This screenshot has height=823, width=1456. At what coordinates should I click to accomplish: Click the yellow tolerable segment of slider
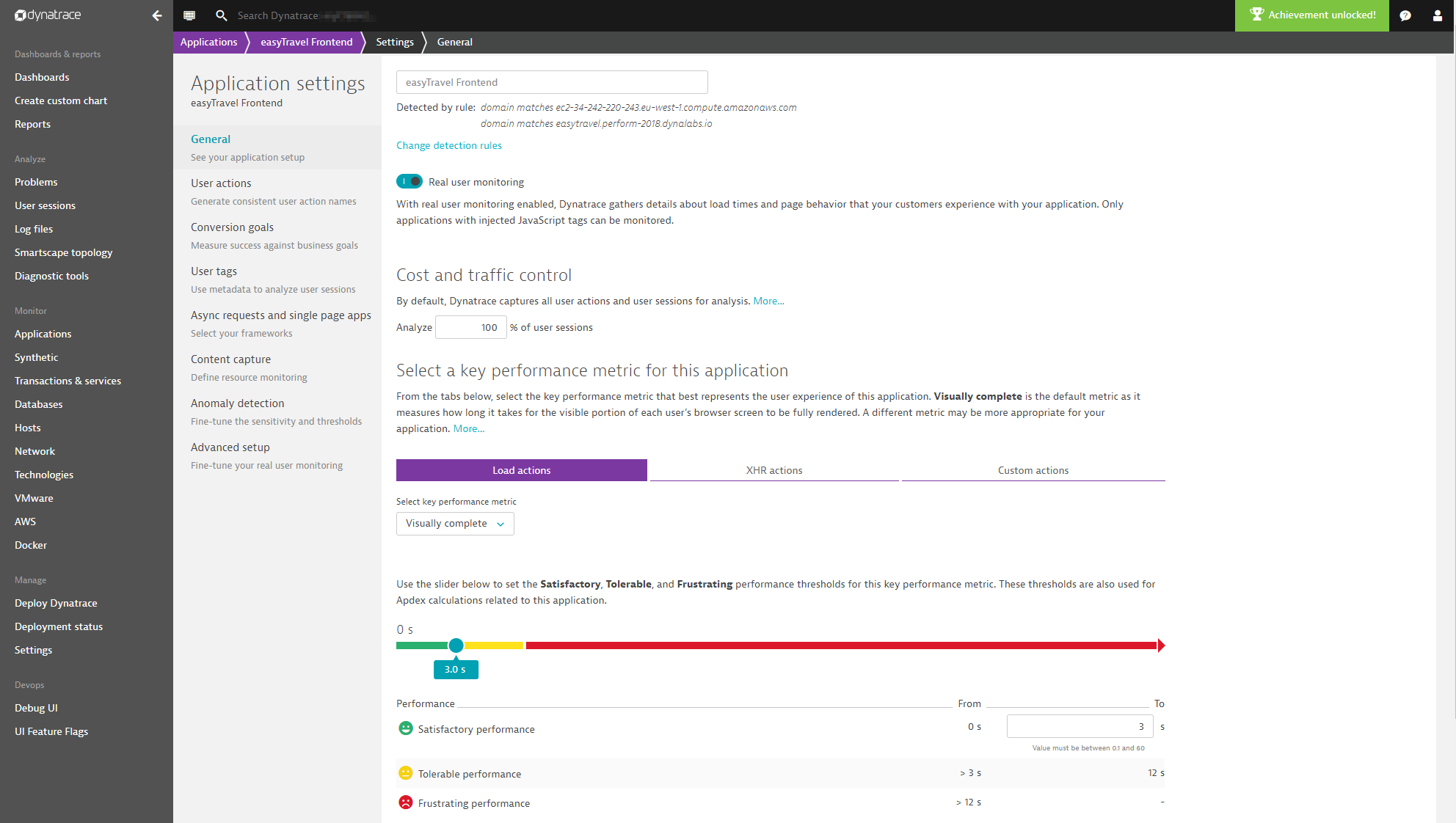point(494,645)
